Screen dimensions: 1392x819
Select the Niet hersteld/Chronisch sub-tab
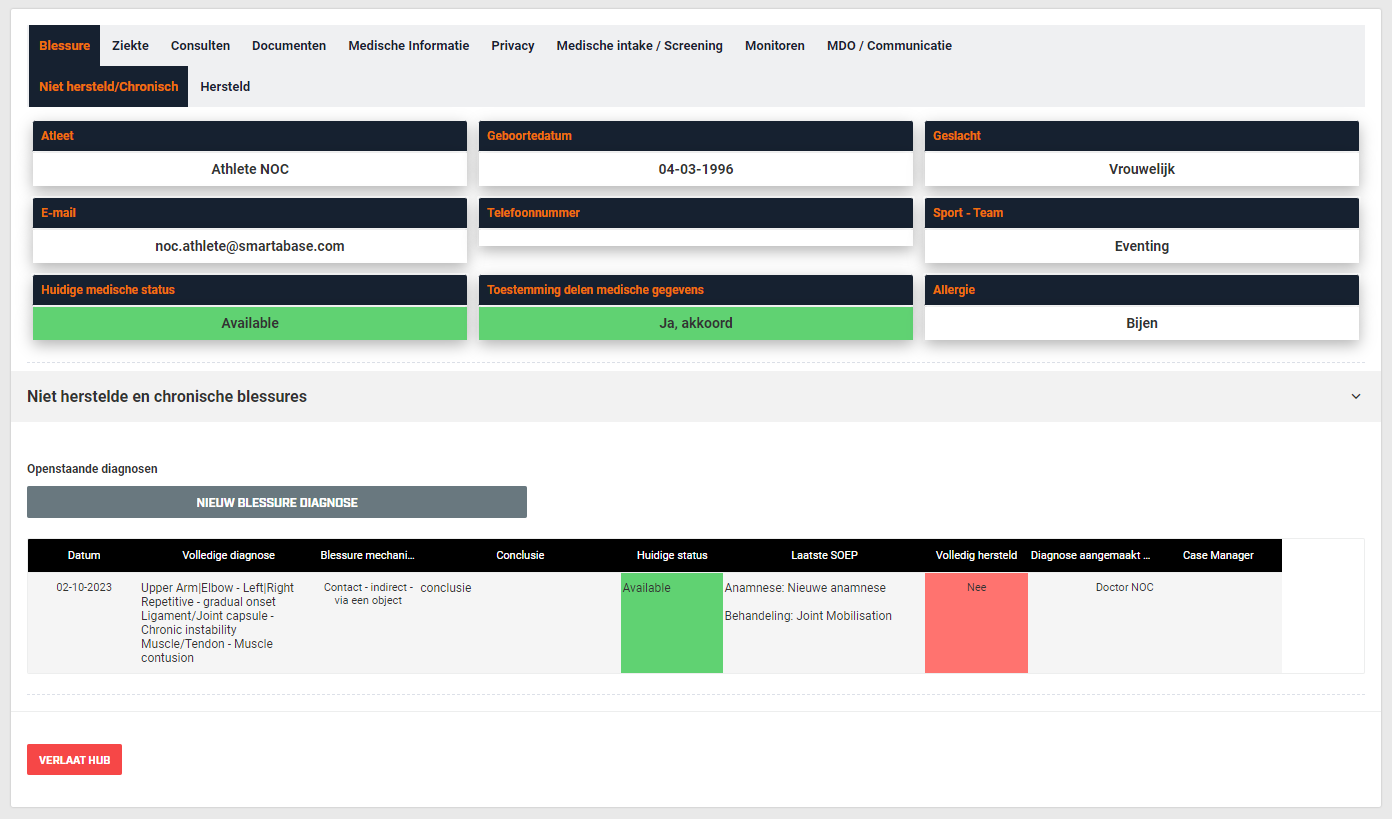(x=109, y=87)
